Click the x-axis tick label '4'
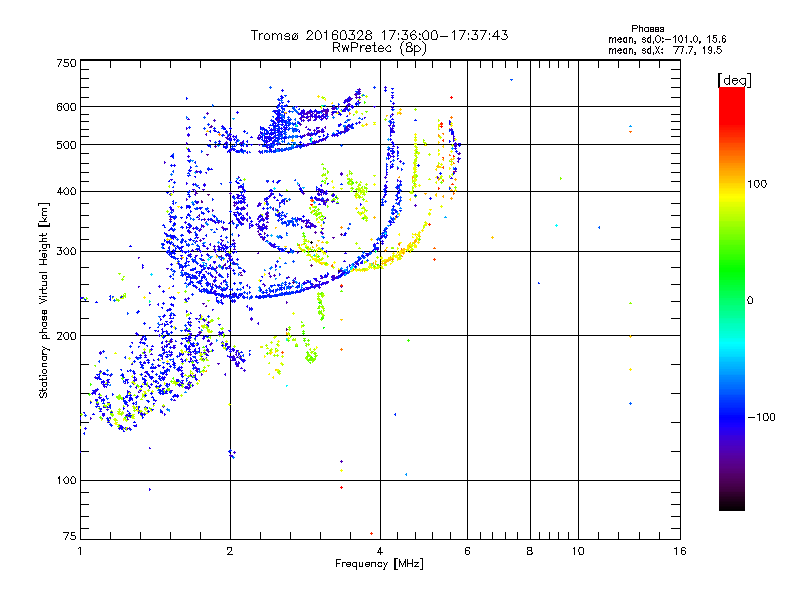This screenshot has width=800, height=600. (380, 551)
